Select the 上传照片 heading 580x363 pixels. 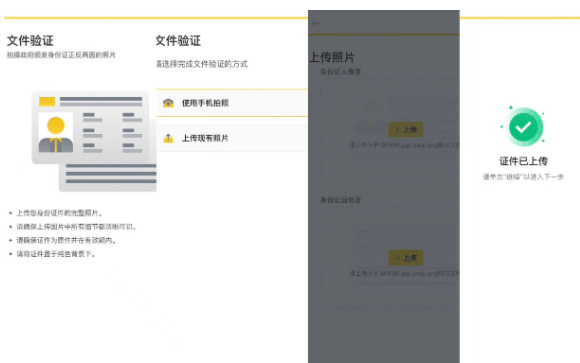332,57
